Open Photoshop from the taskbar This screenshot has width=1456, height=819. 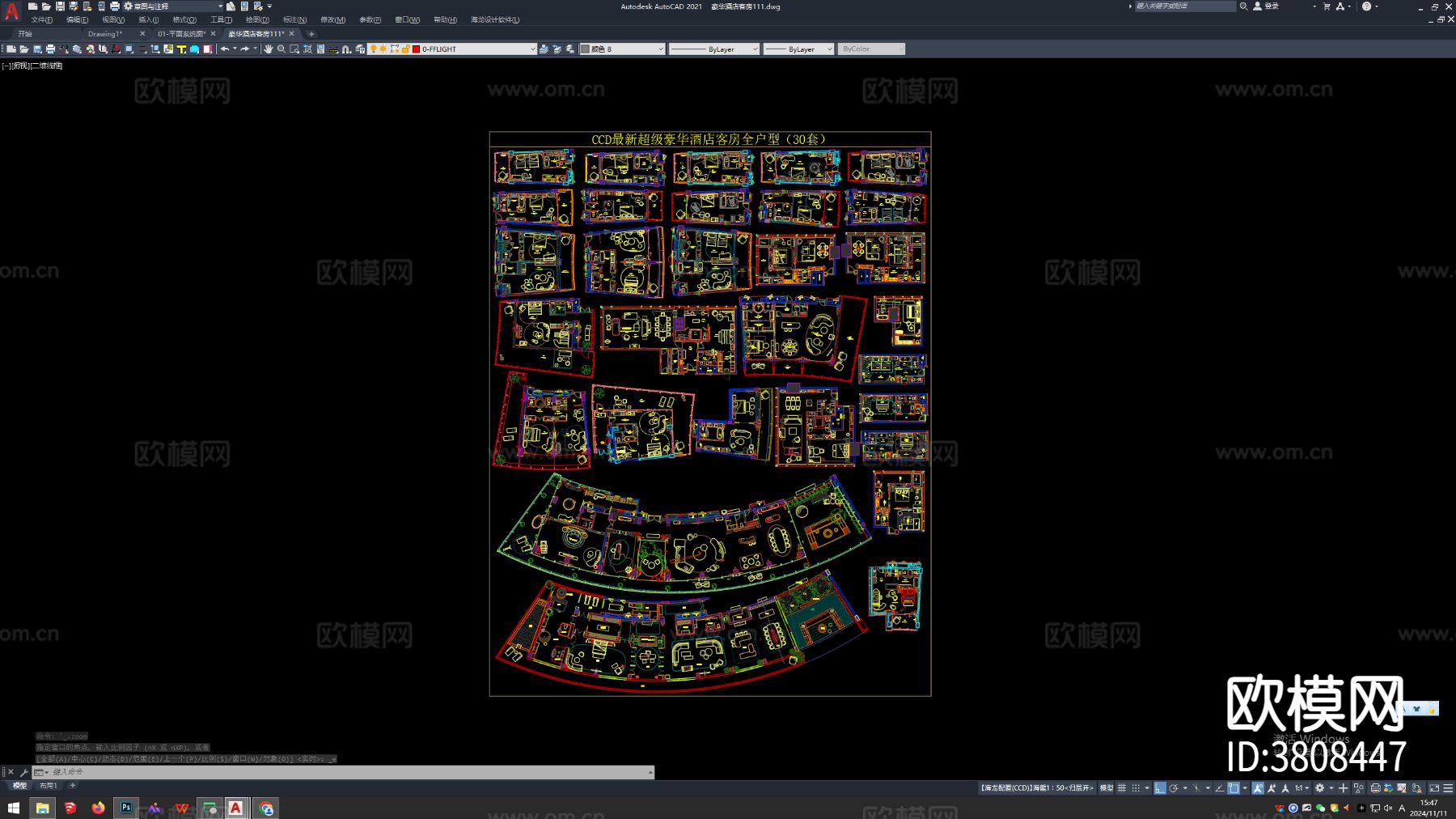click(126, 808)
